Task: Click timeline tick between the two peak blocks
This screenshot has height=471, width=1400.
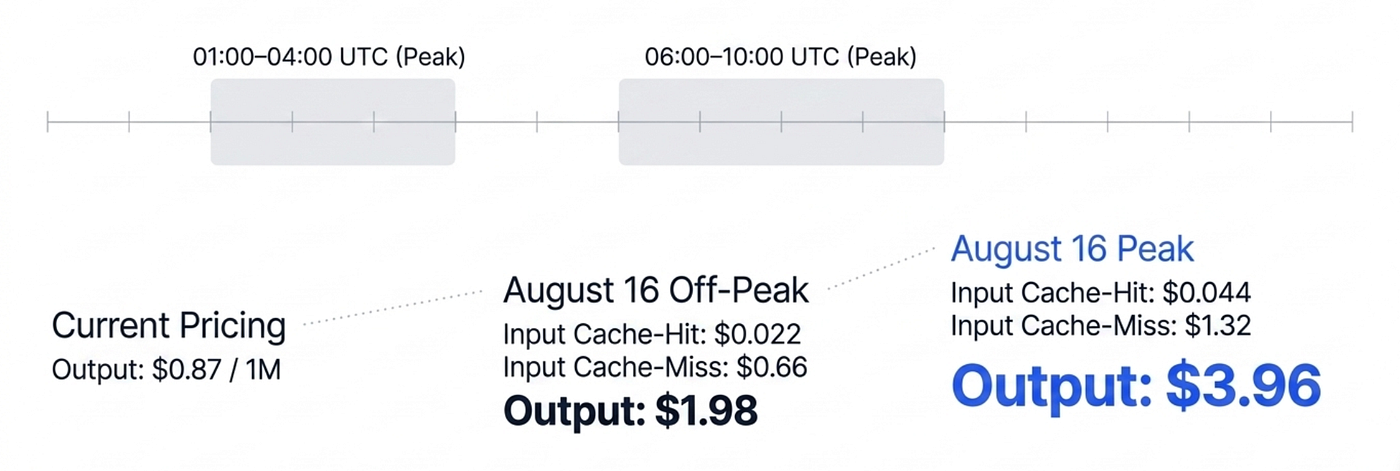Action: pos(537,122)
